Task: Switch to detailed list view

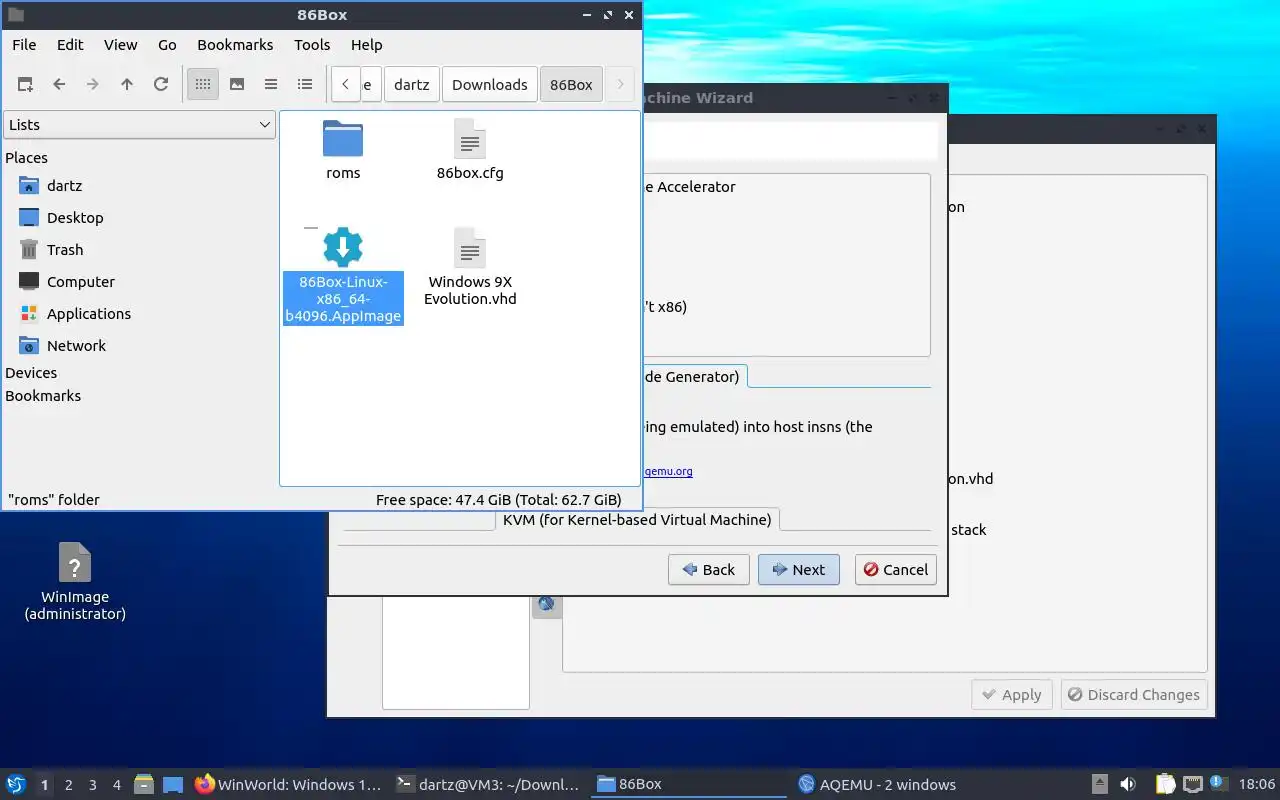Action: (x=305, y=85)
